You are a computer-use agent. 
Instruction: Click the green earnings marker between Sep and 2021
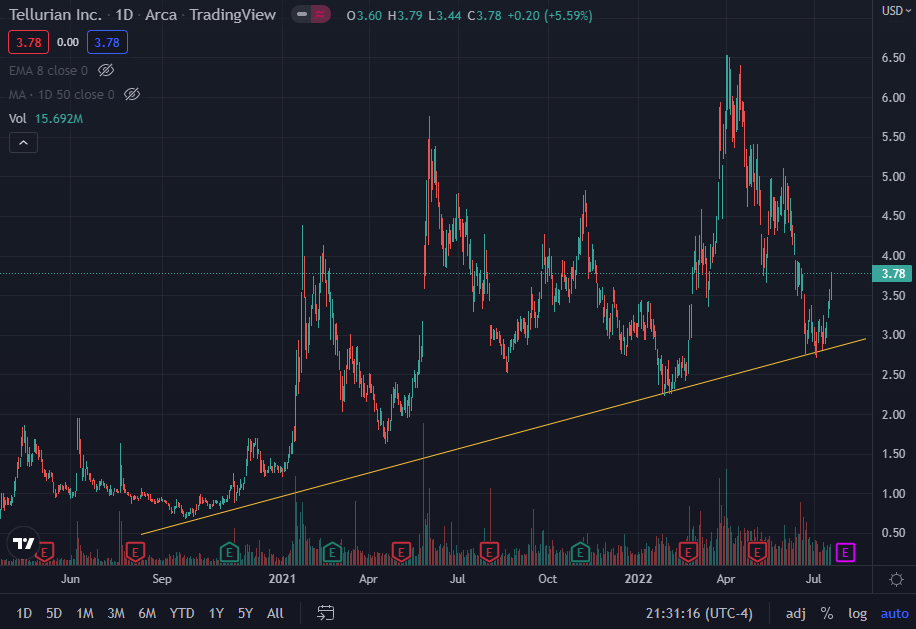(x=229, y=552)
